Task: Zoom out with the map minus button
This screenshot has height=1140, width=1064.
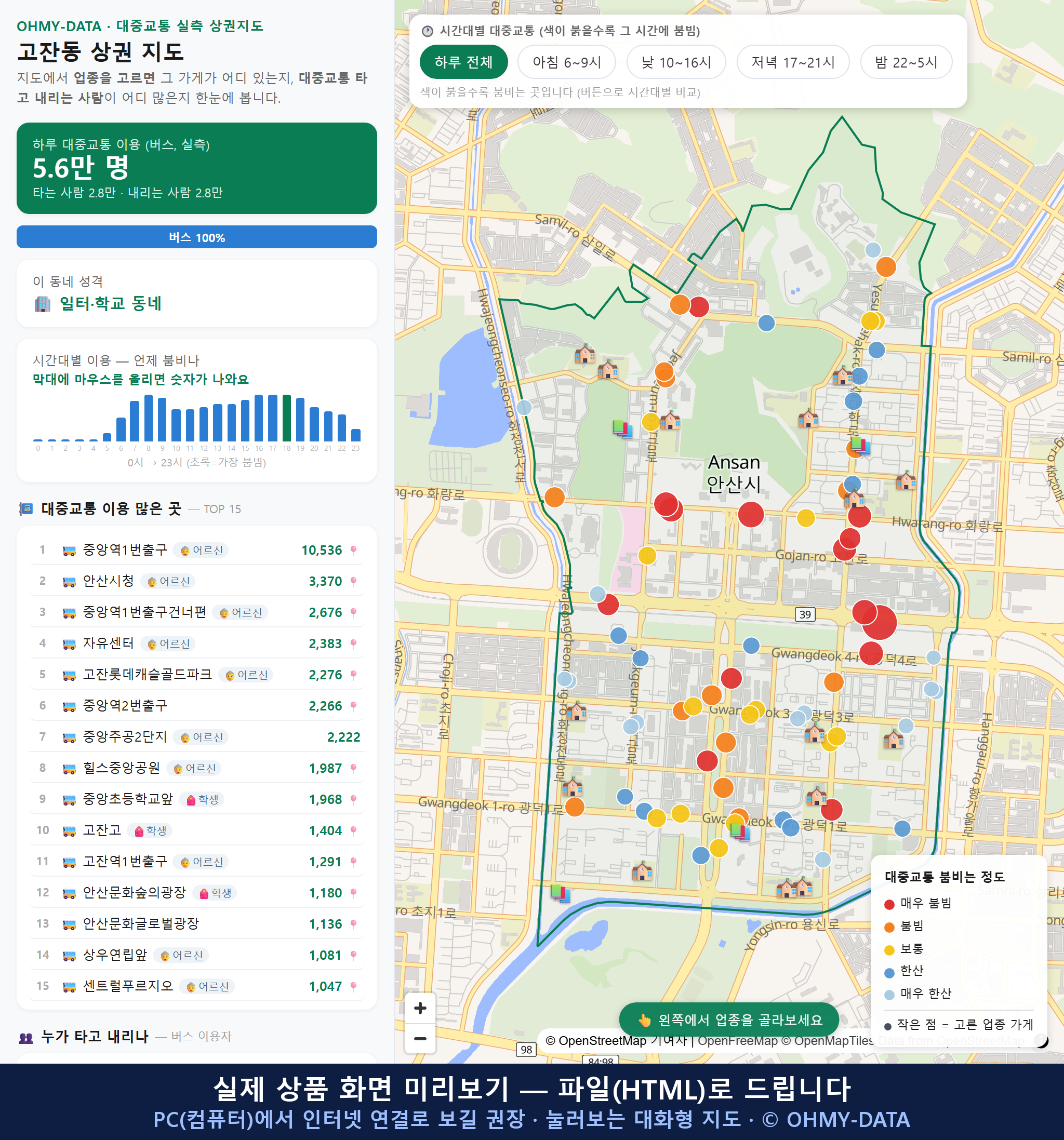Action: tap(420, 1039)
